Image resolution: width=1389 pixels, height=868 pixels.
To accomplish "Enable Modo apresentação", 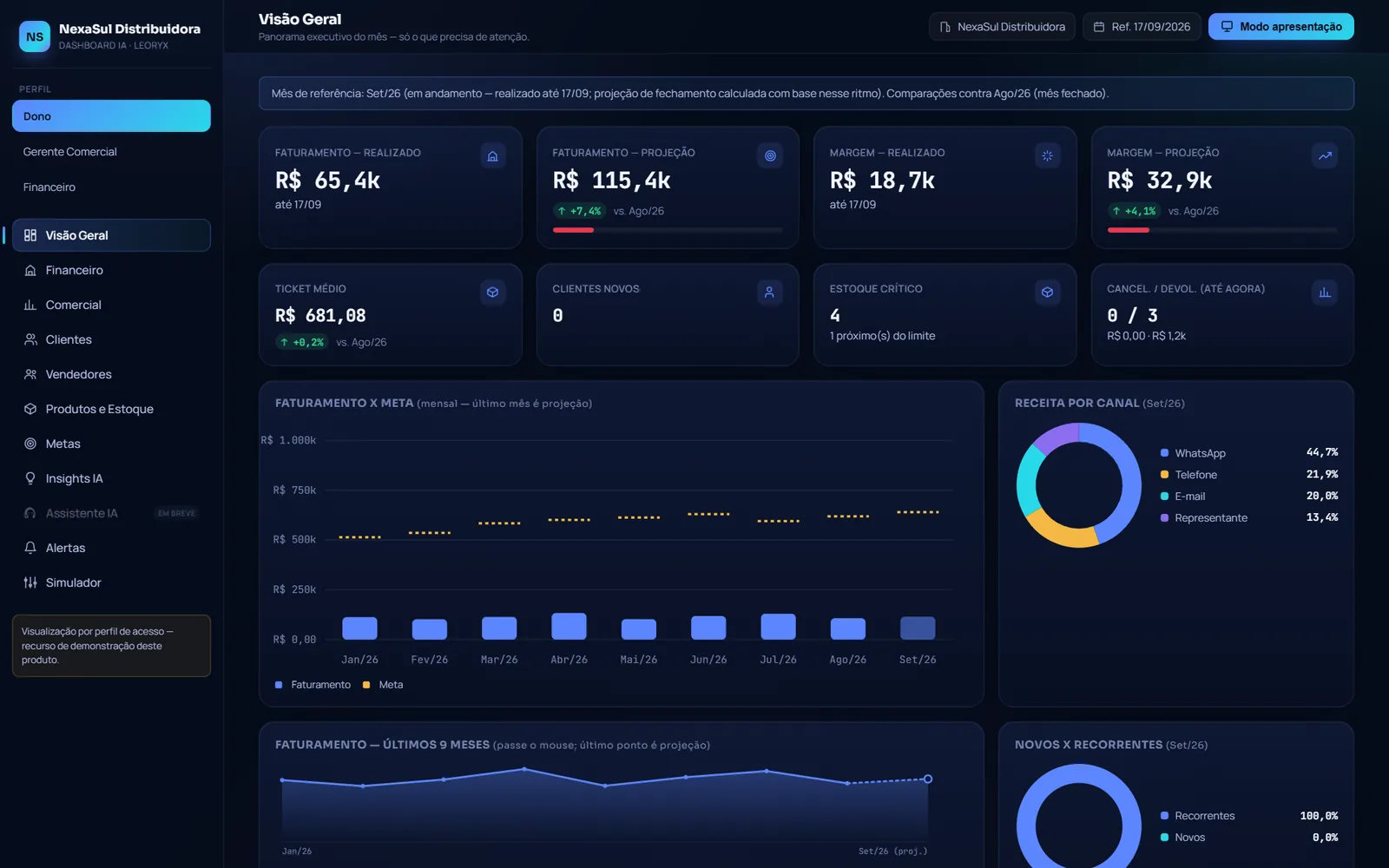I will pos(1281,27).
